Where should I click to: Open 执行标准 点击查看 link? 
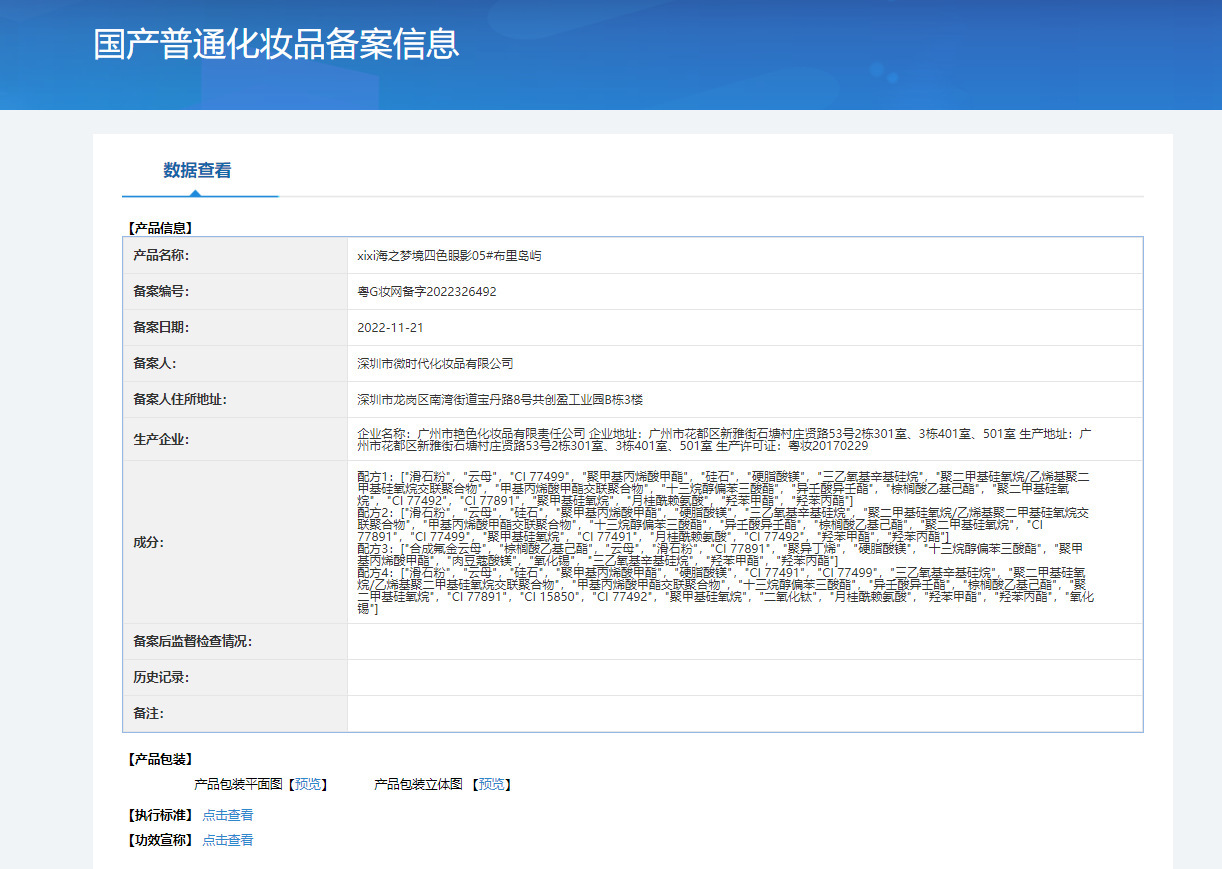point(228,815)
